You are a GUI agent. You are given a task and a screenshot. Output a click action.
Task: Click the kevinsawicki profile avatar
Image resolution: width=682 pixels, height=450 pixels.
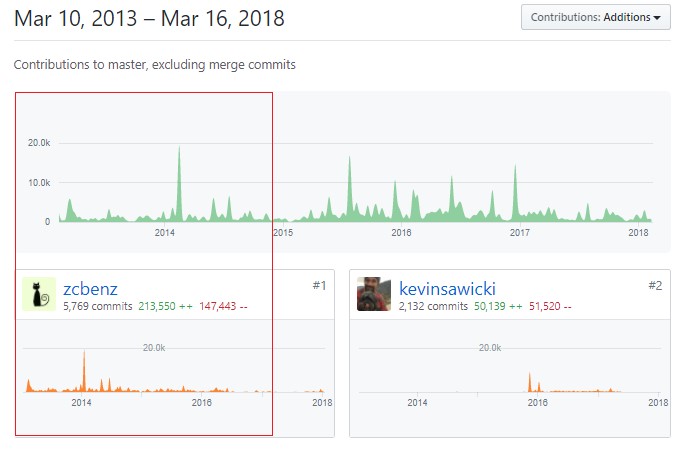374,294
